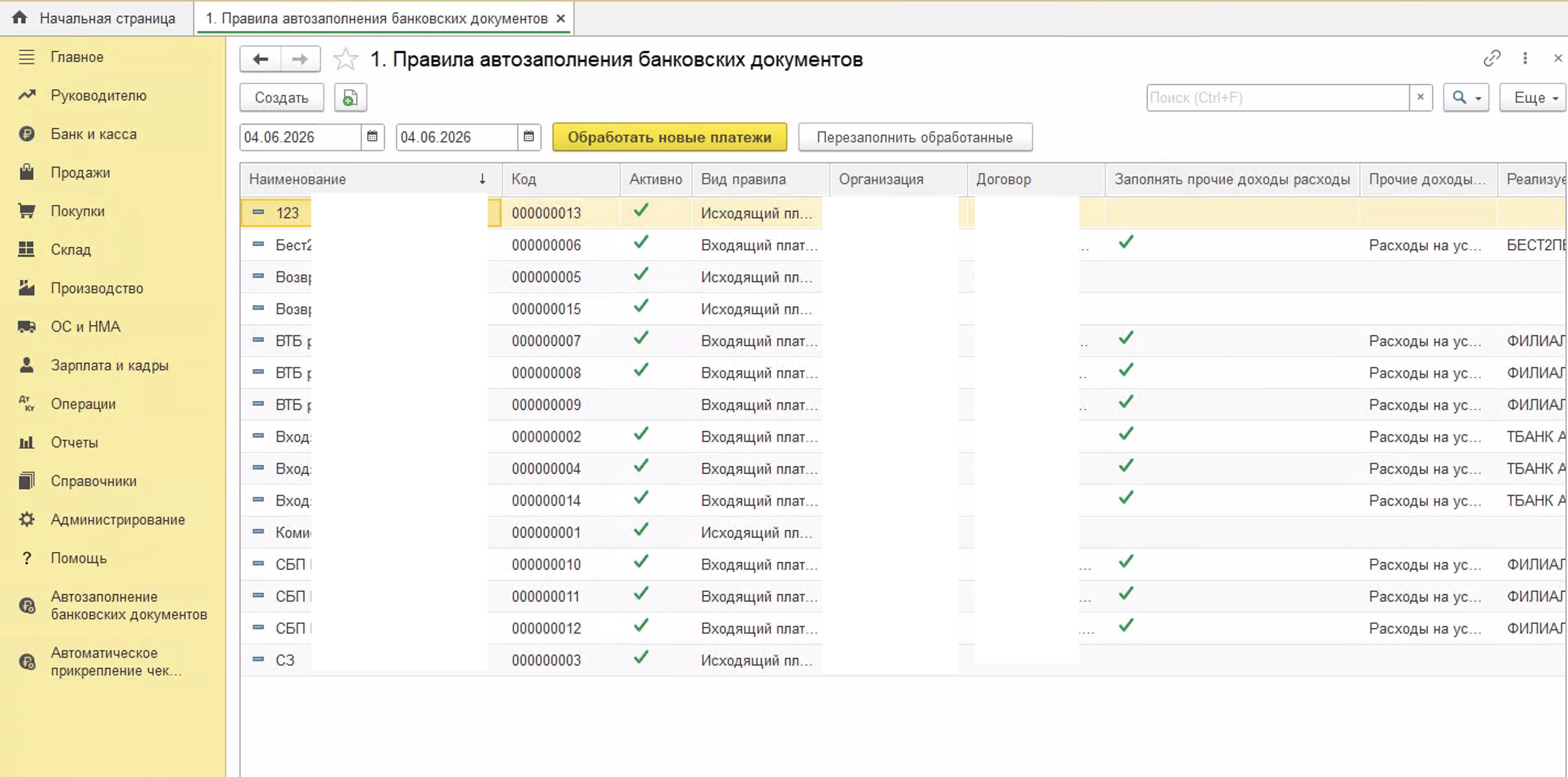Clear the search field with X

[1421, 98]
